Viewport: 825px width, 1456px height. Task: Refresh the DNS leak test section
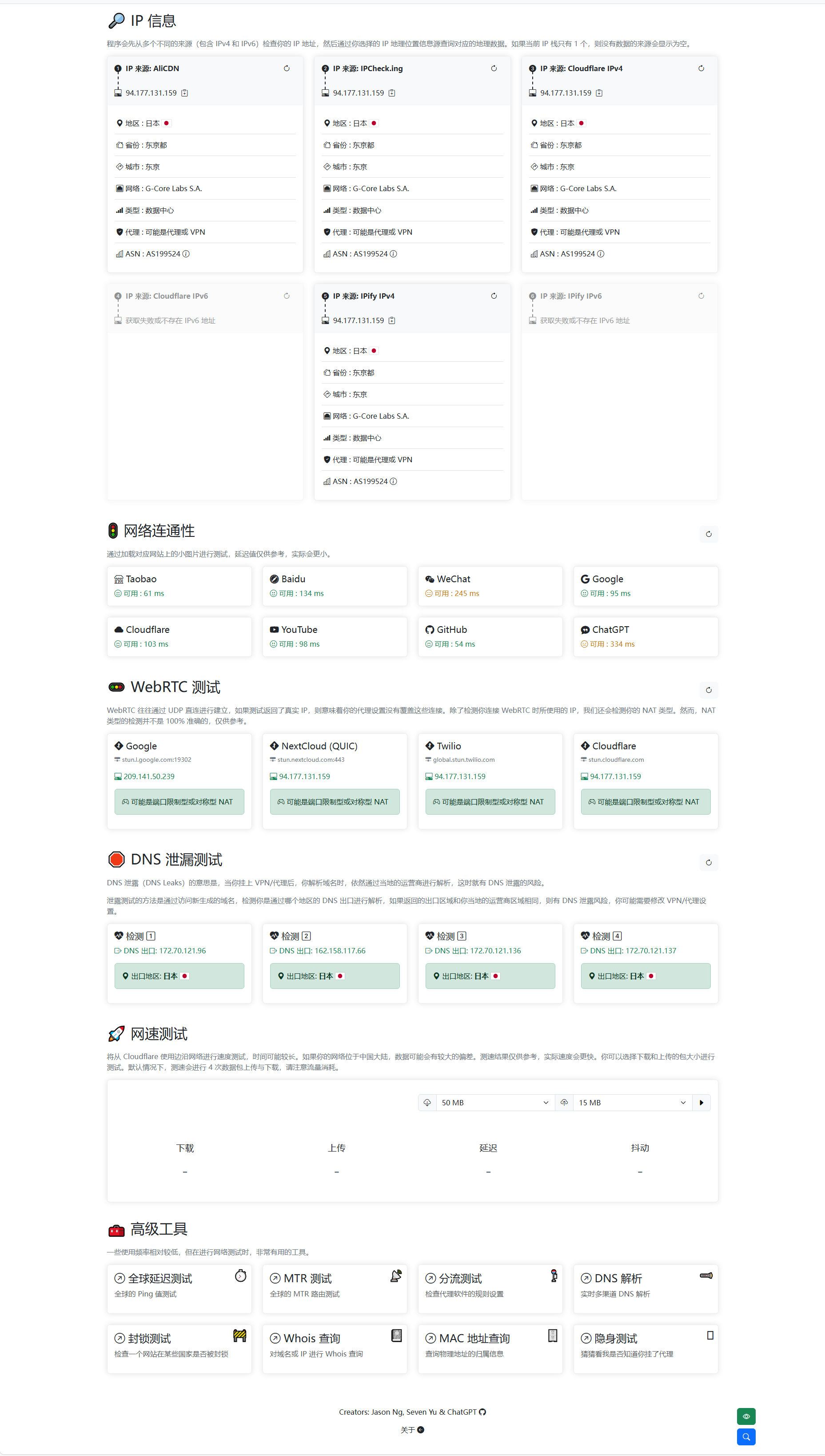pos(708,862)
